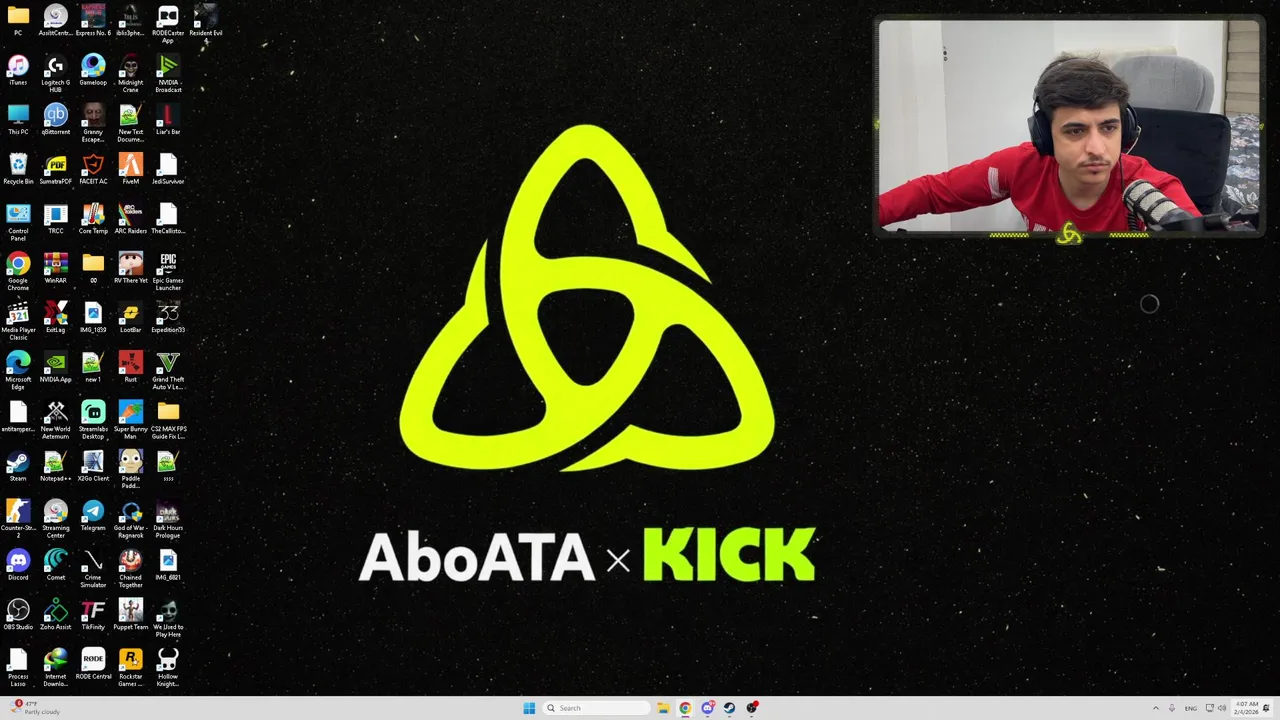
Task: Select the RODE Central desktop icon
Action: (x=93, y=664)
